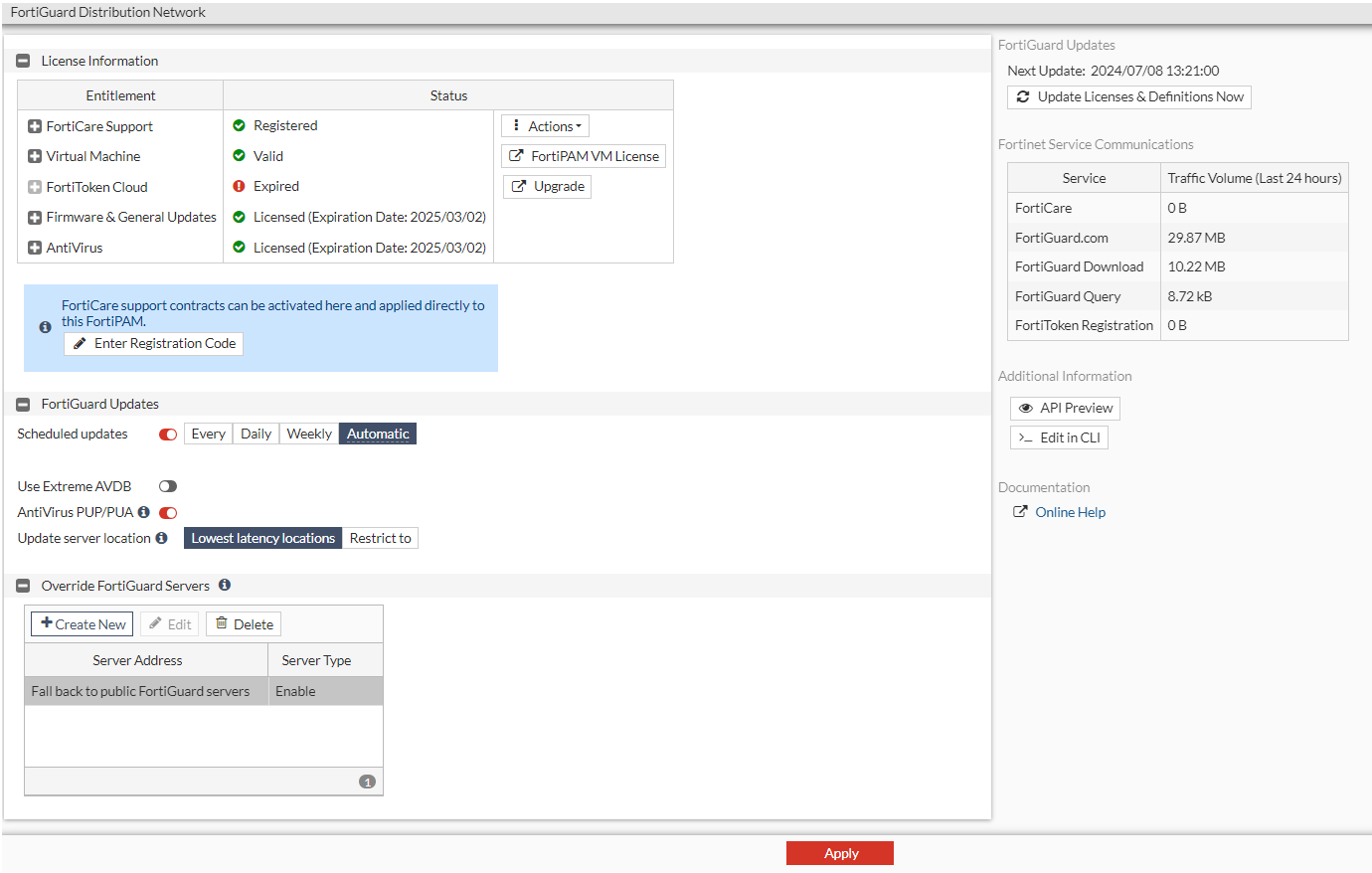Expand the FortiToken Cloud entitlement row
1372x873 pixels.
(35, 187)
